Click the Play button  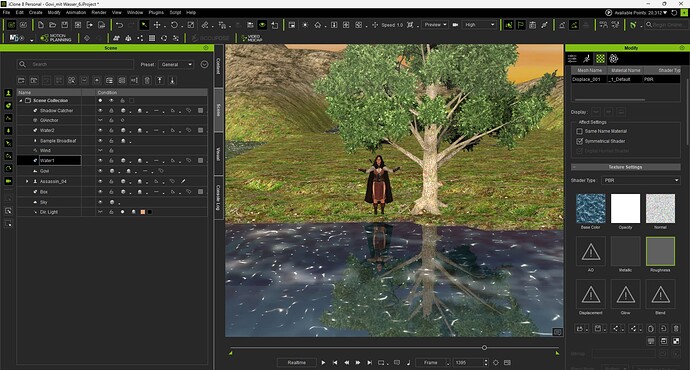tap(323, 363)
